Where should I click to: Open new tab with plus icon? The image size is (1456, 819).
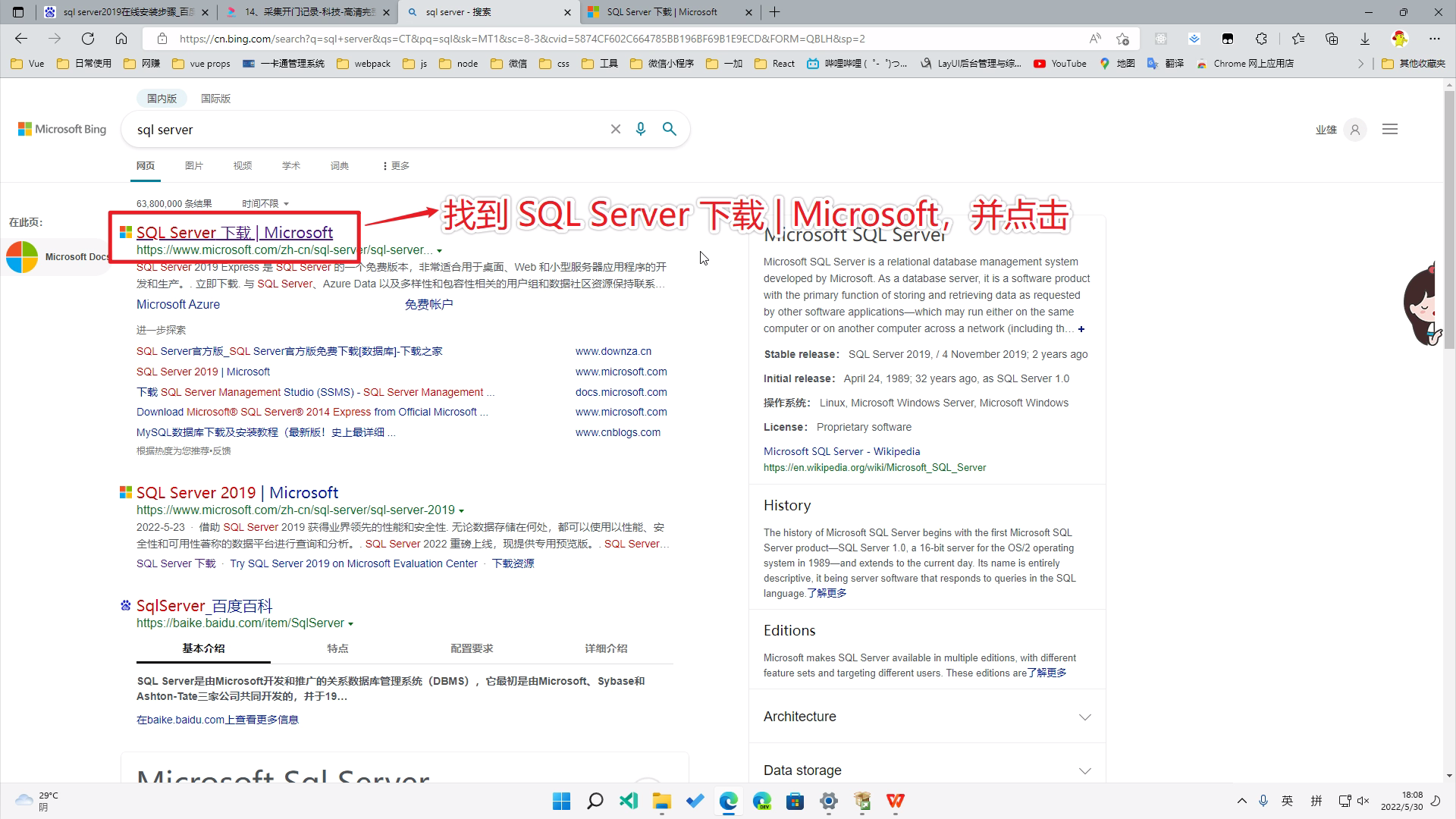click(774, 12)
